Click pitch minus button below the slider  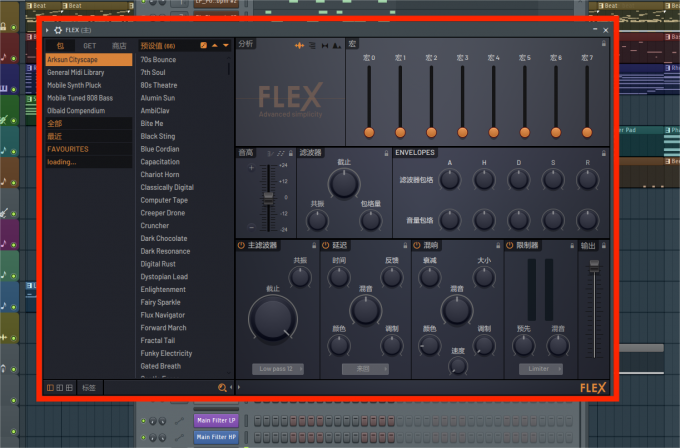(252, 227)
